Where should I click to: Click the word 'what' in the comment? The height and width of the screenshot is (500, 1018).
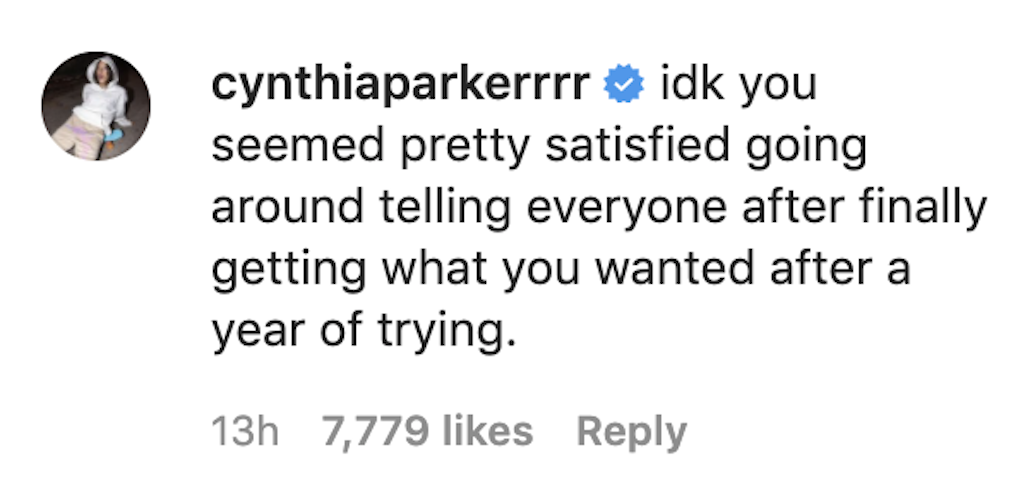[434, 269]
